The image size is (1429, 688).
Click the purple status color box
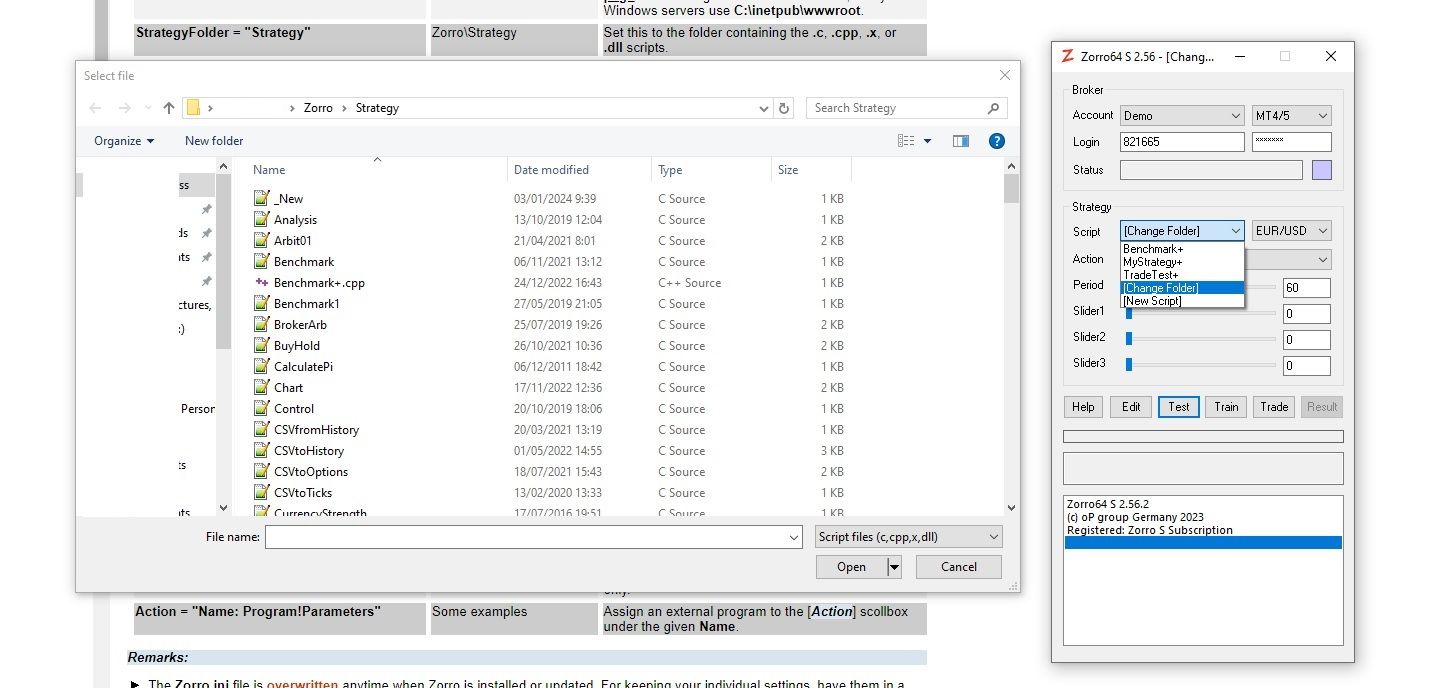coord(1321,170)
